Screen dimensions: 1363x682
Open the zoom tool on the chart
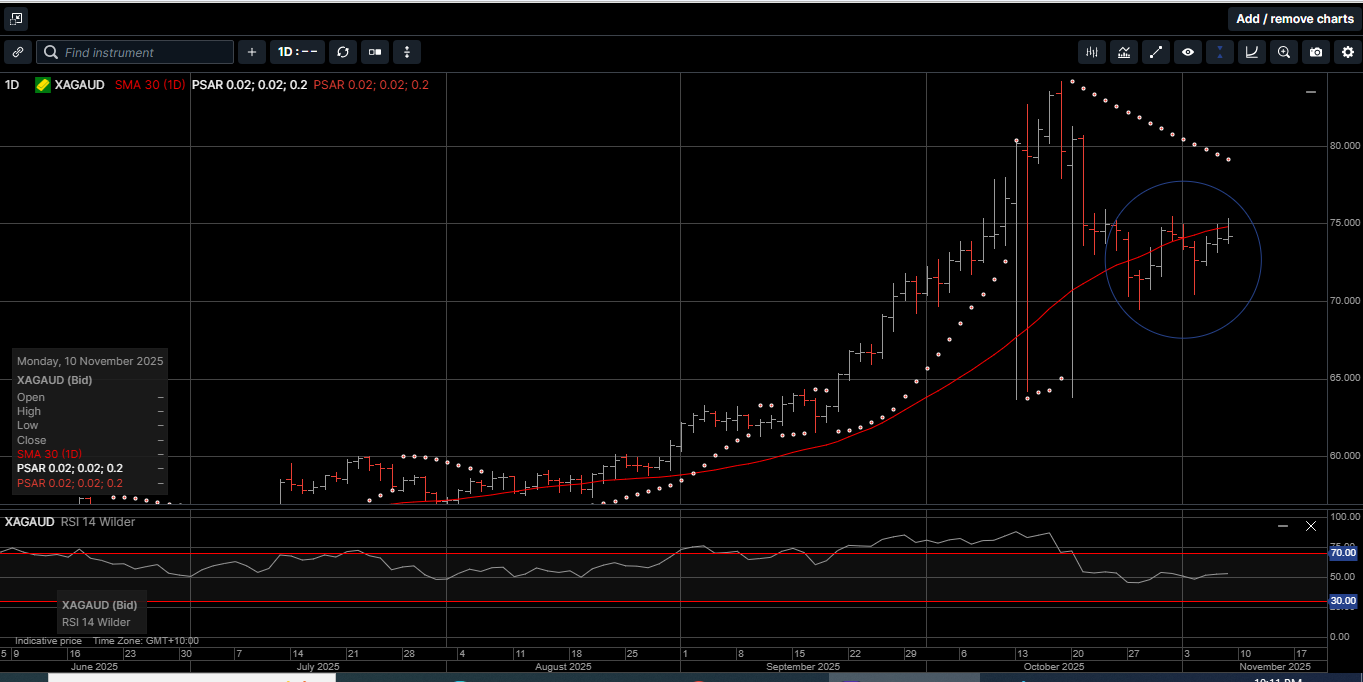[x=1283, y=51]
